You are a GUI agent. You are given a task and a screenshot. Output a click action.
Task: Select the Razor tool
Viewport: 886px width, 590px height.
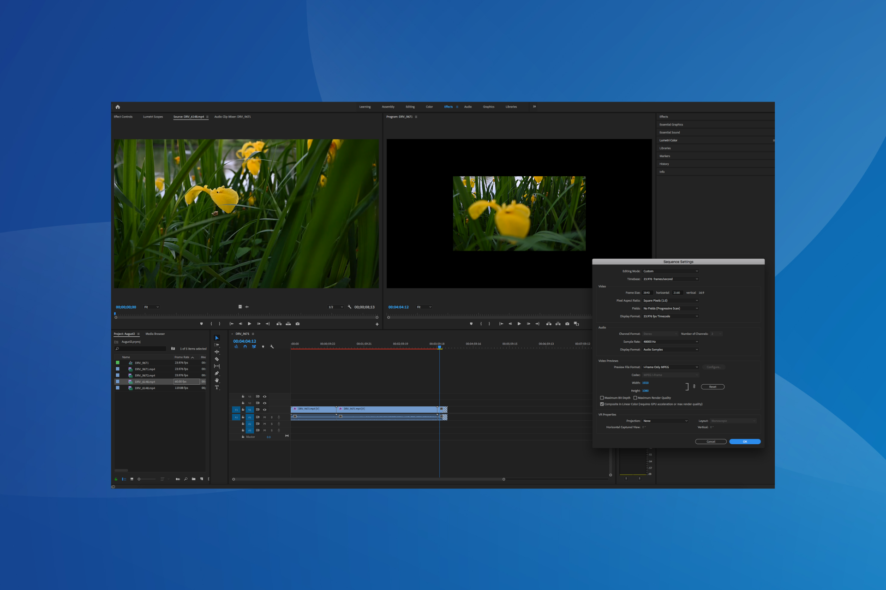pos(216,359)
